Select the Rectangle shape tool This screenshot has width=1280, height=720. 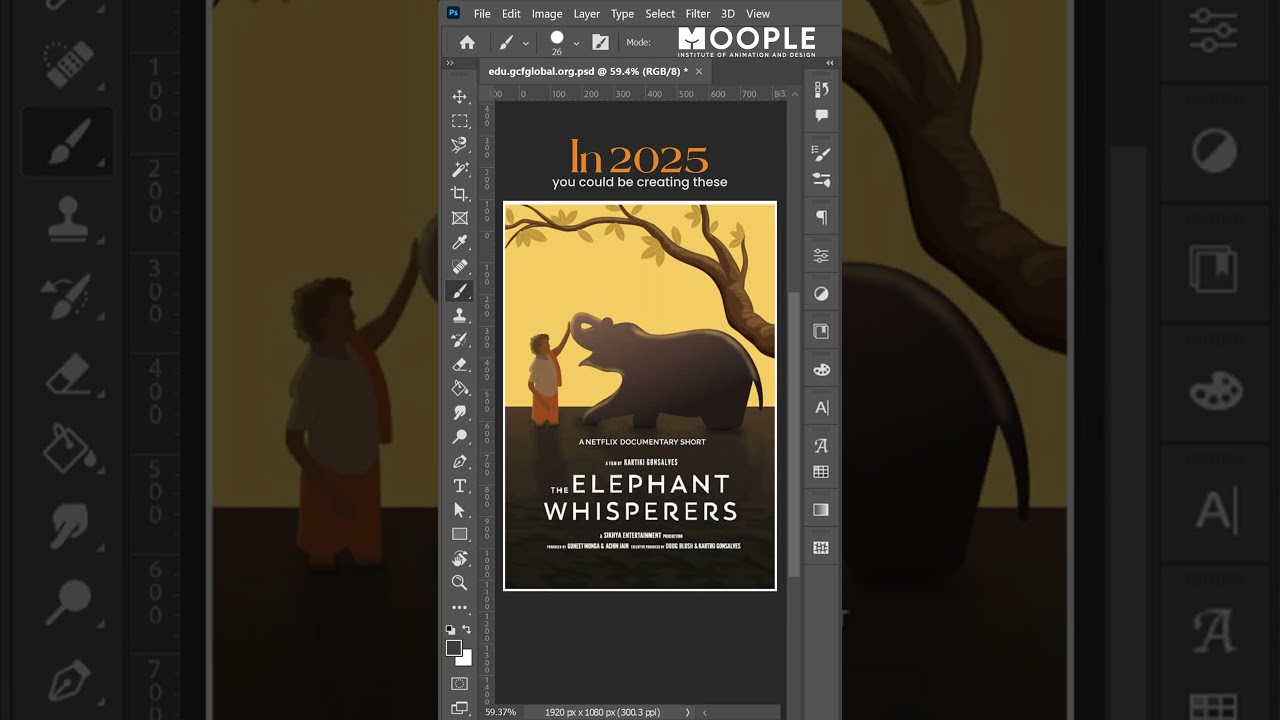(460, 534)
